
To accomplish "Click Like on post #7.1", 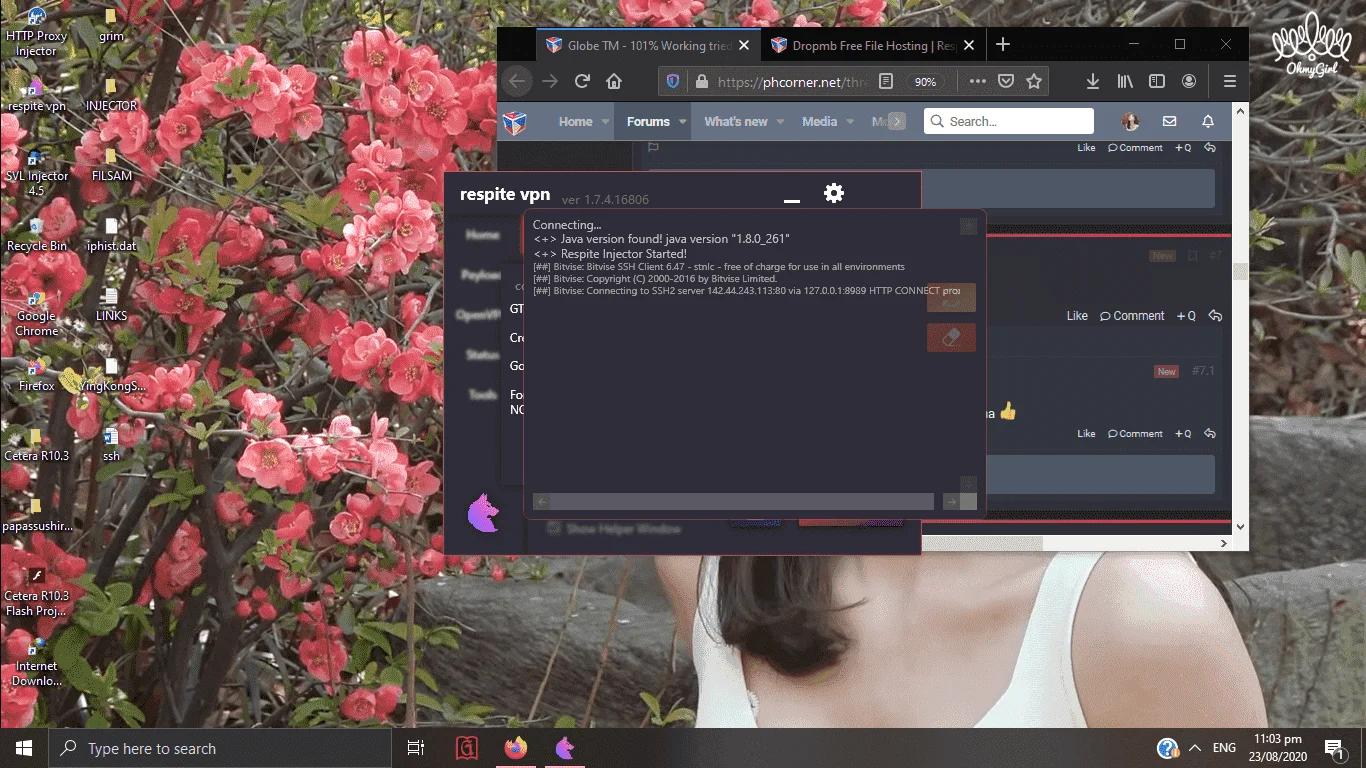I will (1086, 433).
